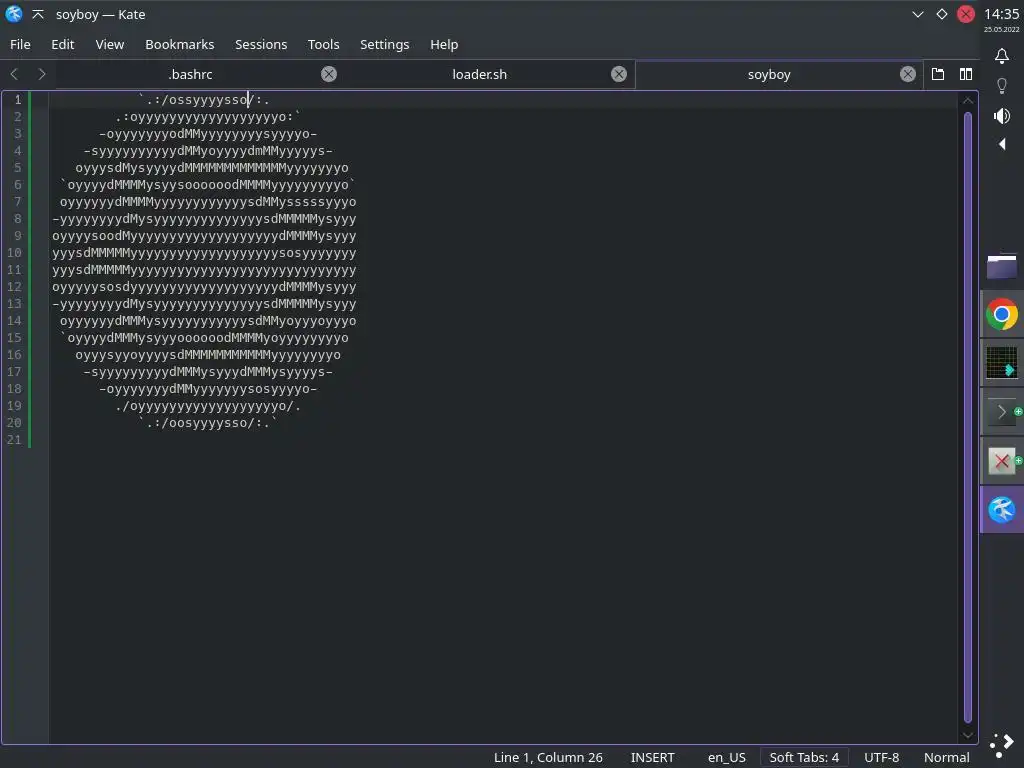The height and width of the screenshot is (768, 1024).
Task: Click the scroll up arrow of the editor
Action: coord(968,101)
